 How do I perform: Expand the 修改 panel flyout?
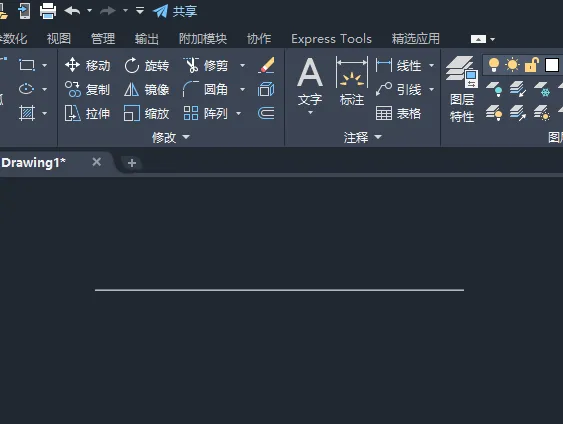tap(171, 137)
